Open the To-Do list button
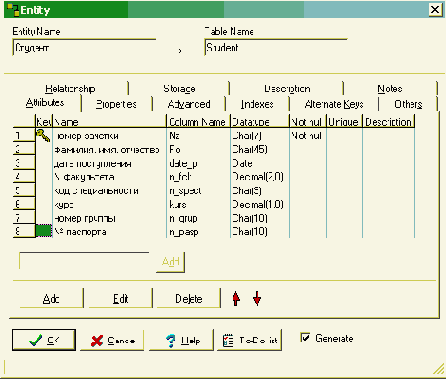The width and height of the screenshot is (446, 379). click(x=249, y=340)
